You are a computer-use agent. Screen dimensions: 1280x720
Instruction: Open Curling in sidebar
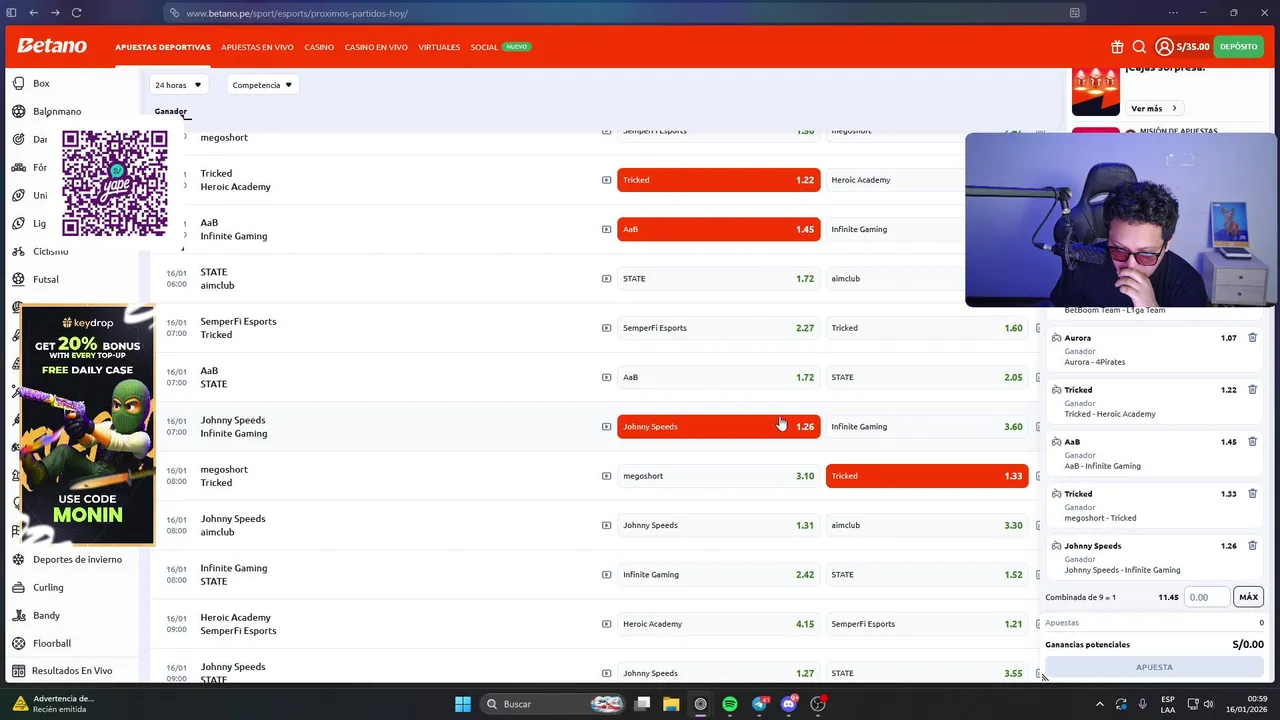tap(48, 587)
